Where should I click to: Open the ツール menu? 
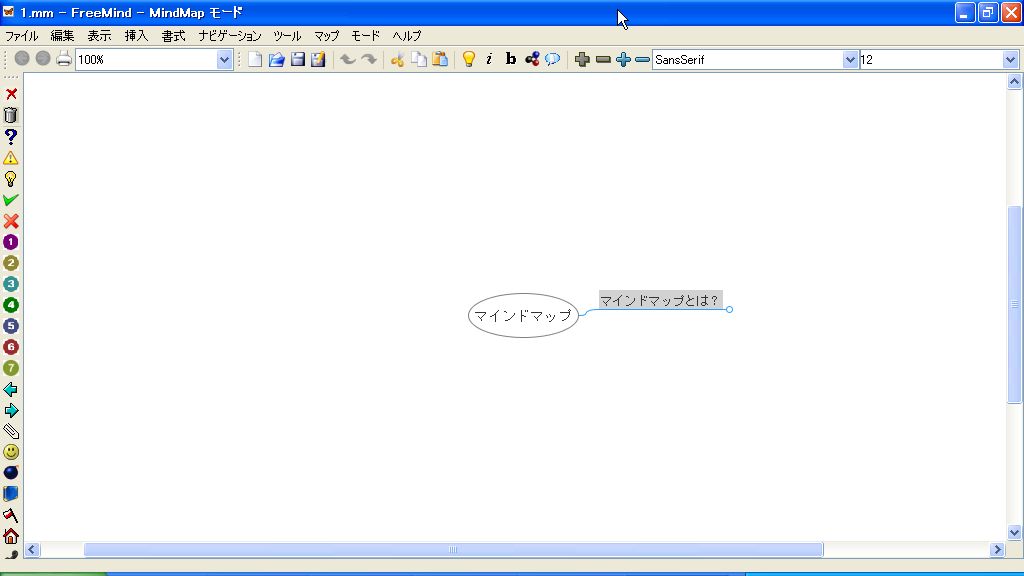pyautogui.click(x=287, y=35)
